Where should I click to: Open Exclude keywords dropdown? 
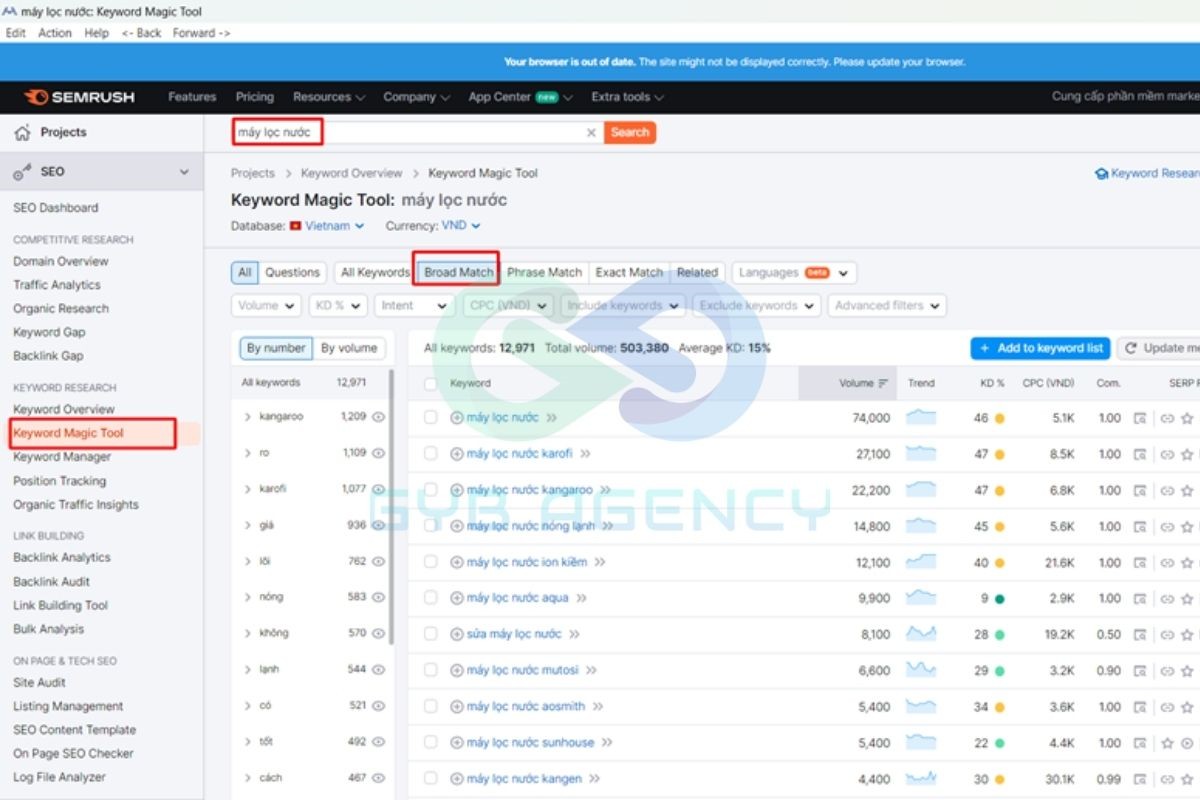tap(757, 306)
